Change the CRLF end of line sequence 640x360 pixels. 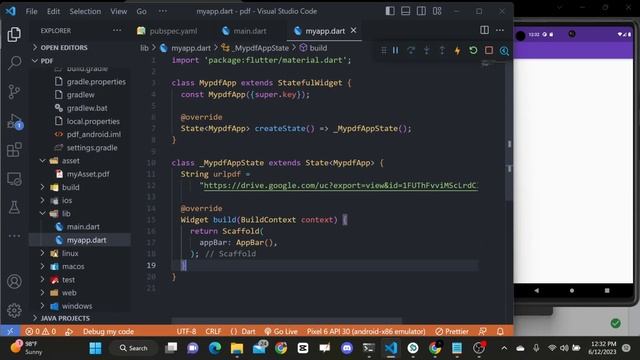213,331
